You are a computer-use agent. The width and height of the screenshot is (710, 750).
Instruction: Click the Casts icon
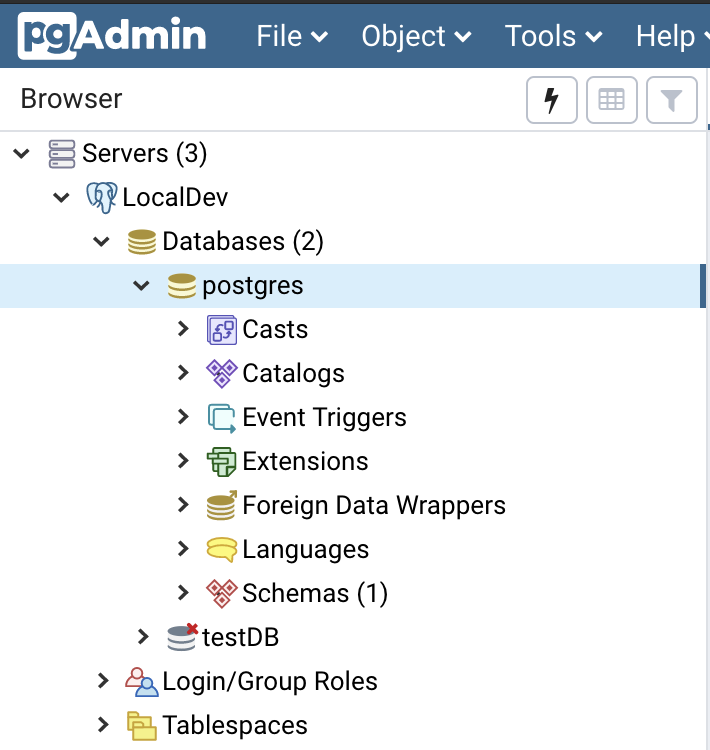tap(222, 330)
